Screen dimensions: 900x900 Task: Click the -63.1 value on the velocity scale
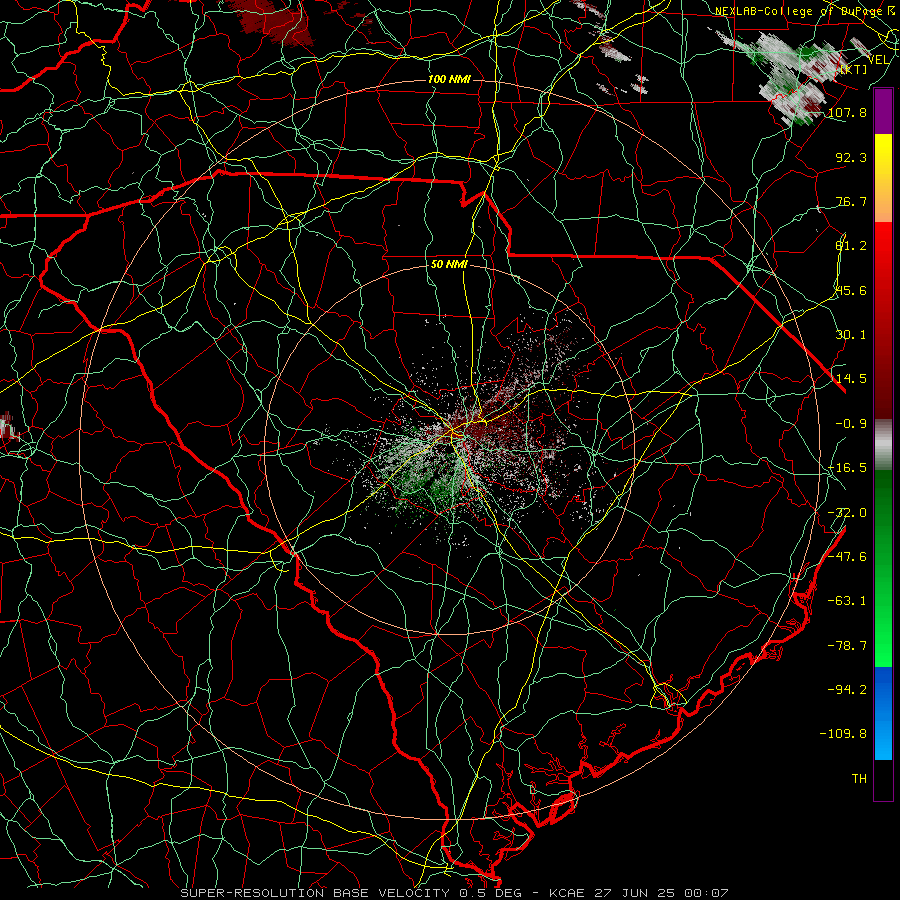click(847, 601)
